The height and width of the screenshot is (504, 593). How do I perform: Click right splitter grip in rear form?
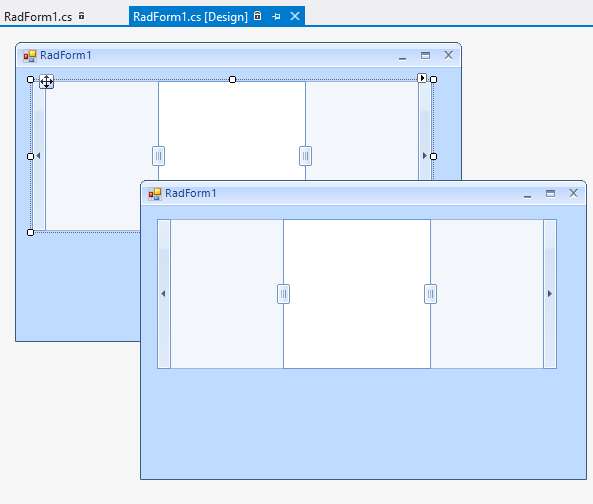[x=306, y=156]
